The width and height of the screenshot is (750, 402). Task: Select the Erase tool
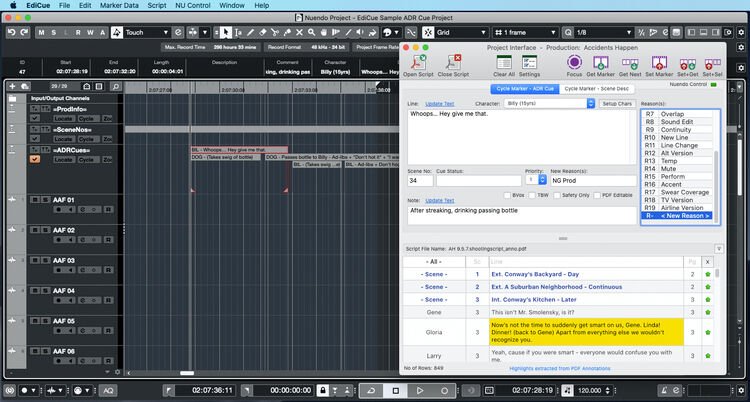pyautogui.click(x=263, y=33)
